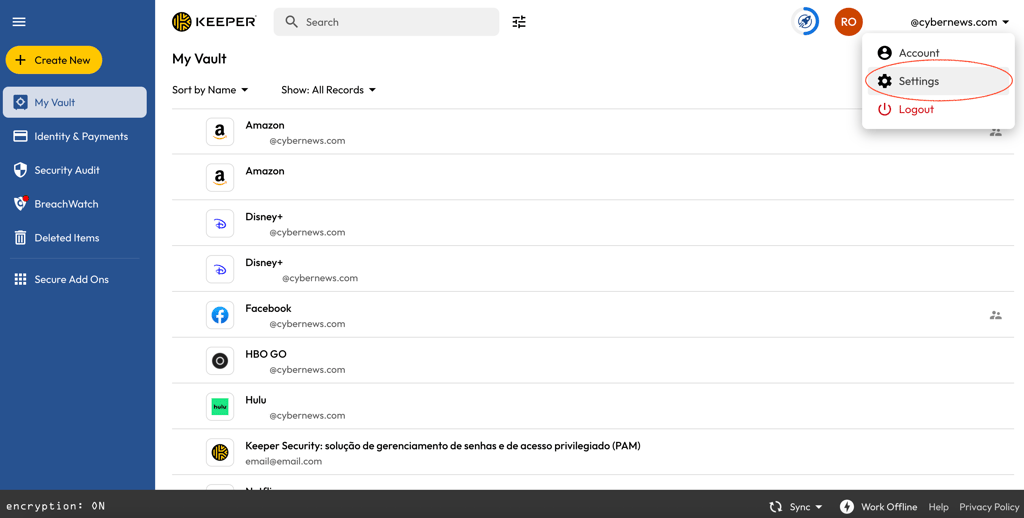Open the Sort by Name dropdown
This screenshot has width=1024, height=518.
click(210, 90)
